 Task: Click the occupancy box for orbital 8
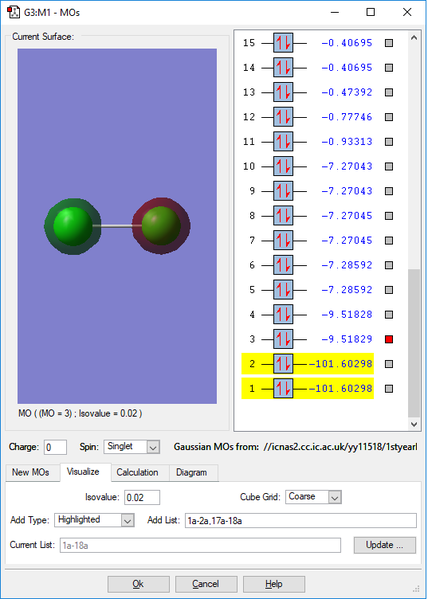click(283, 215)
